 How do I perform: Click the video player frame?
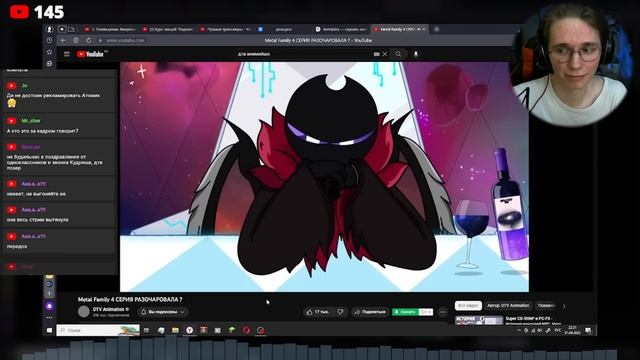coord(324,177)
